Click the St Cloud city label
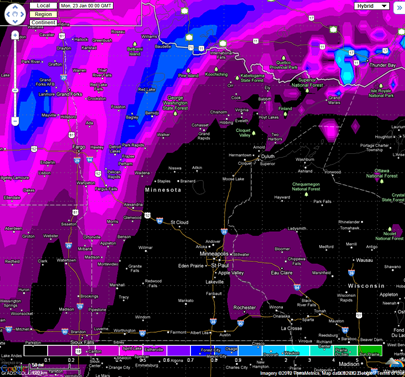The height and width of the screenshot is (377, 405). click(180, 222)
